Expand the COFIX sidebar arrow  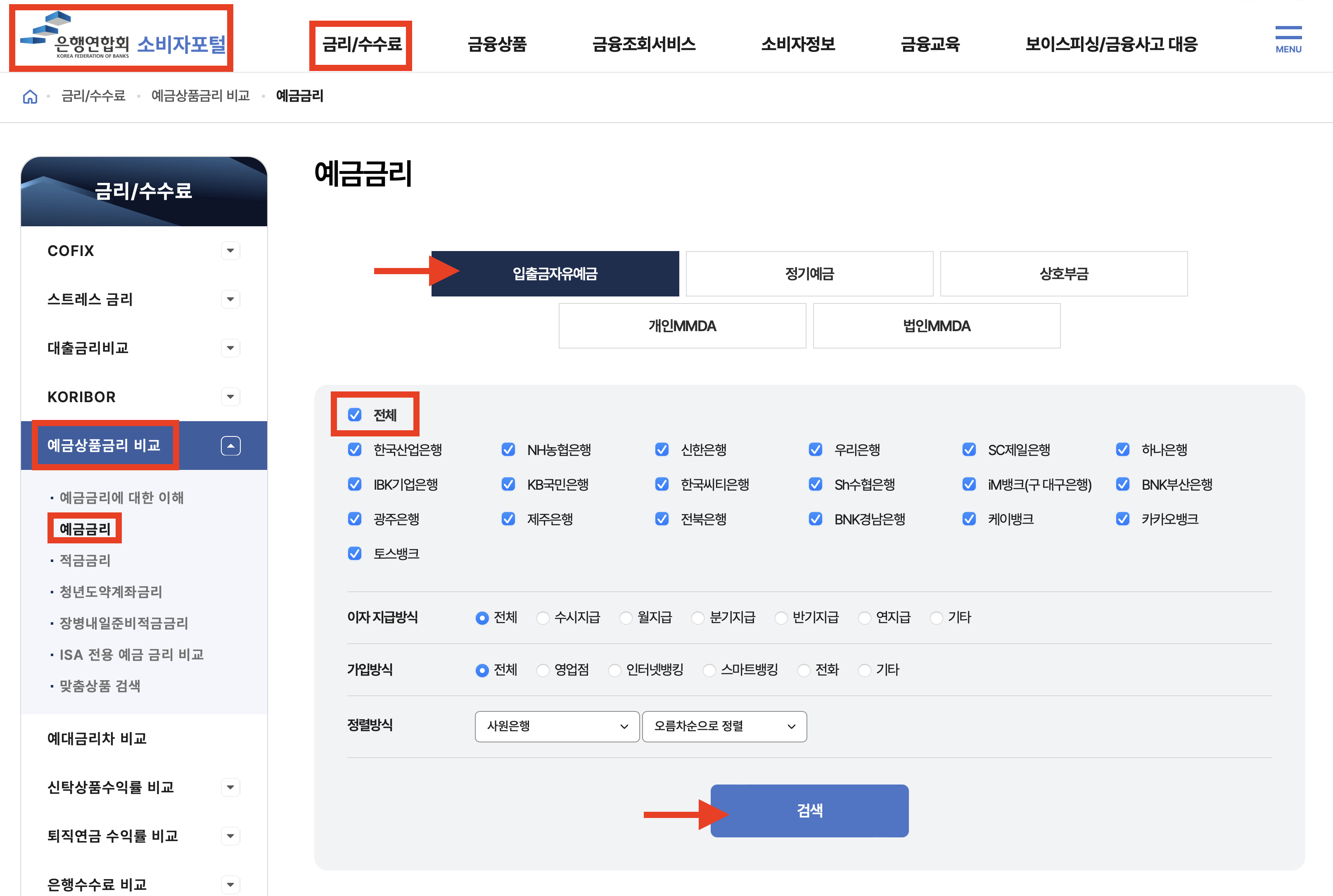pyautogui.click(x=230, y=251)
